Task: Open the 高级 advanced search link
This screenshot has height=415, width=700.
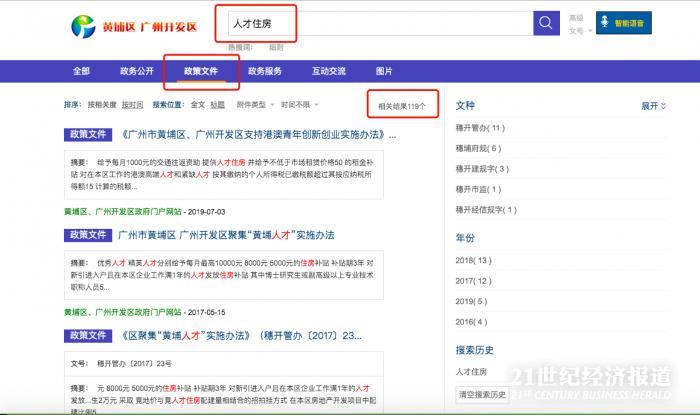Action: [576, 17]
